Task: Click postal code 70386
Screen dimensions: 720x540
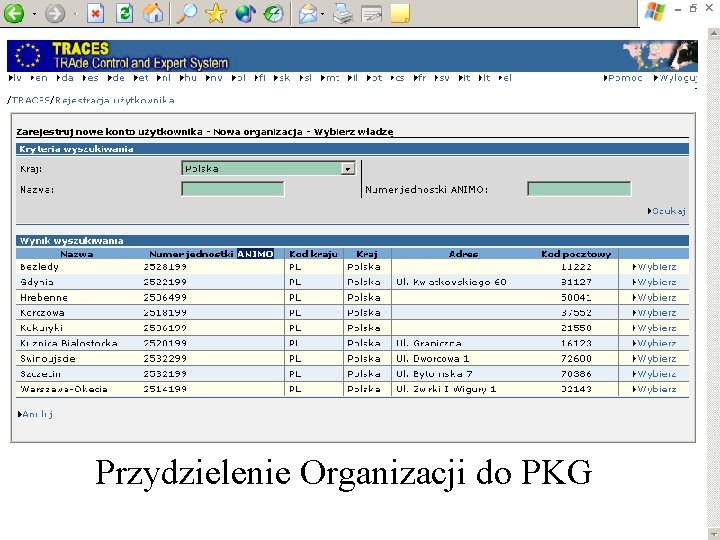Action: (x=576, y=374)
